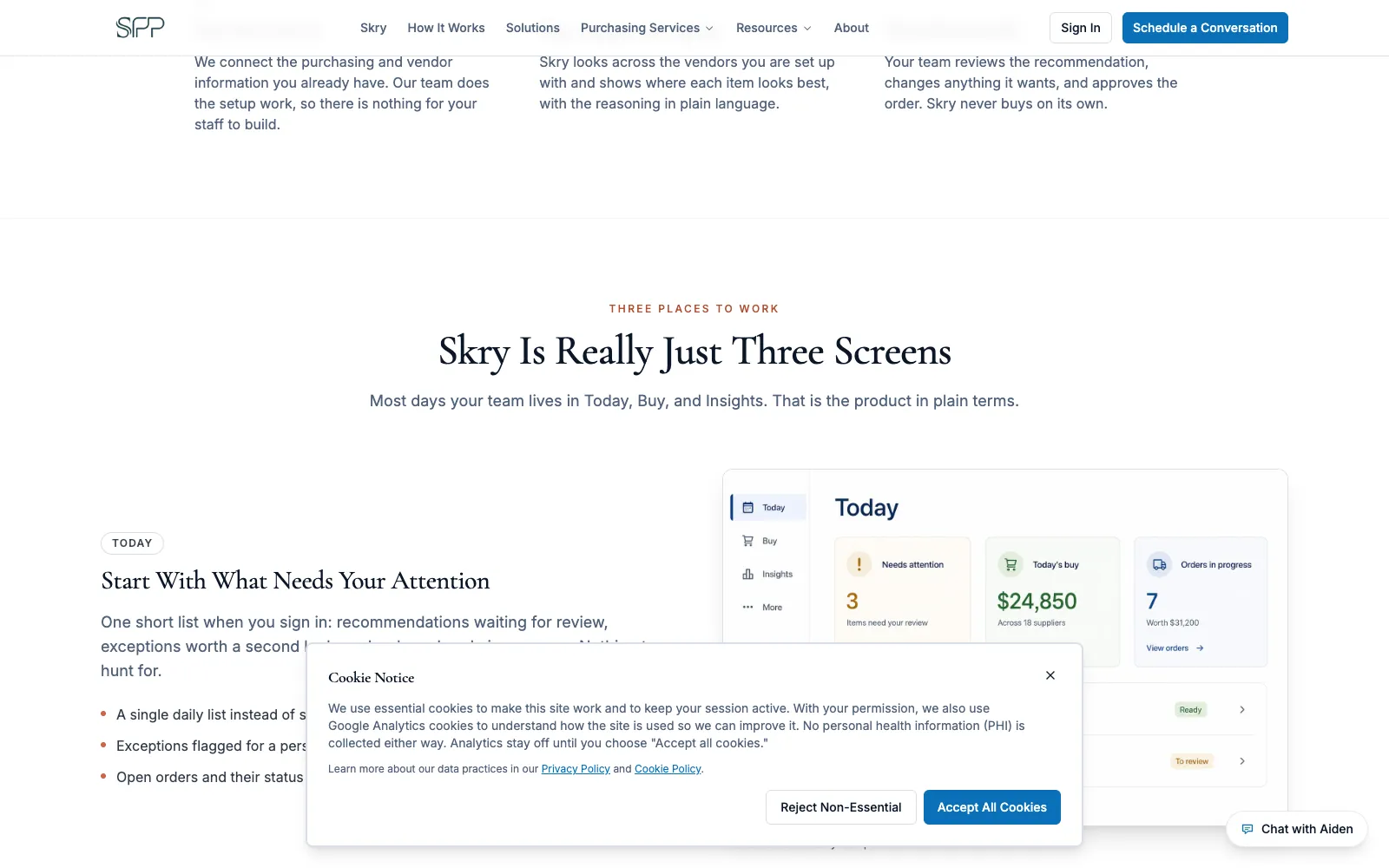This screenshot has height=868, width=1389.
Task: Click the SPP logo in header
Action: tap(140, 28)
